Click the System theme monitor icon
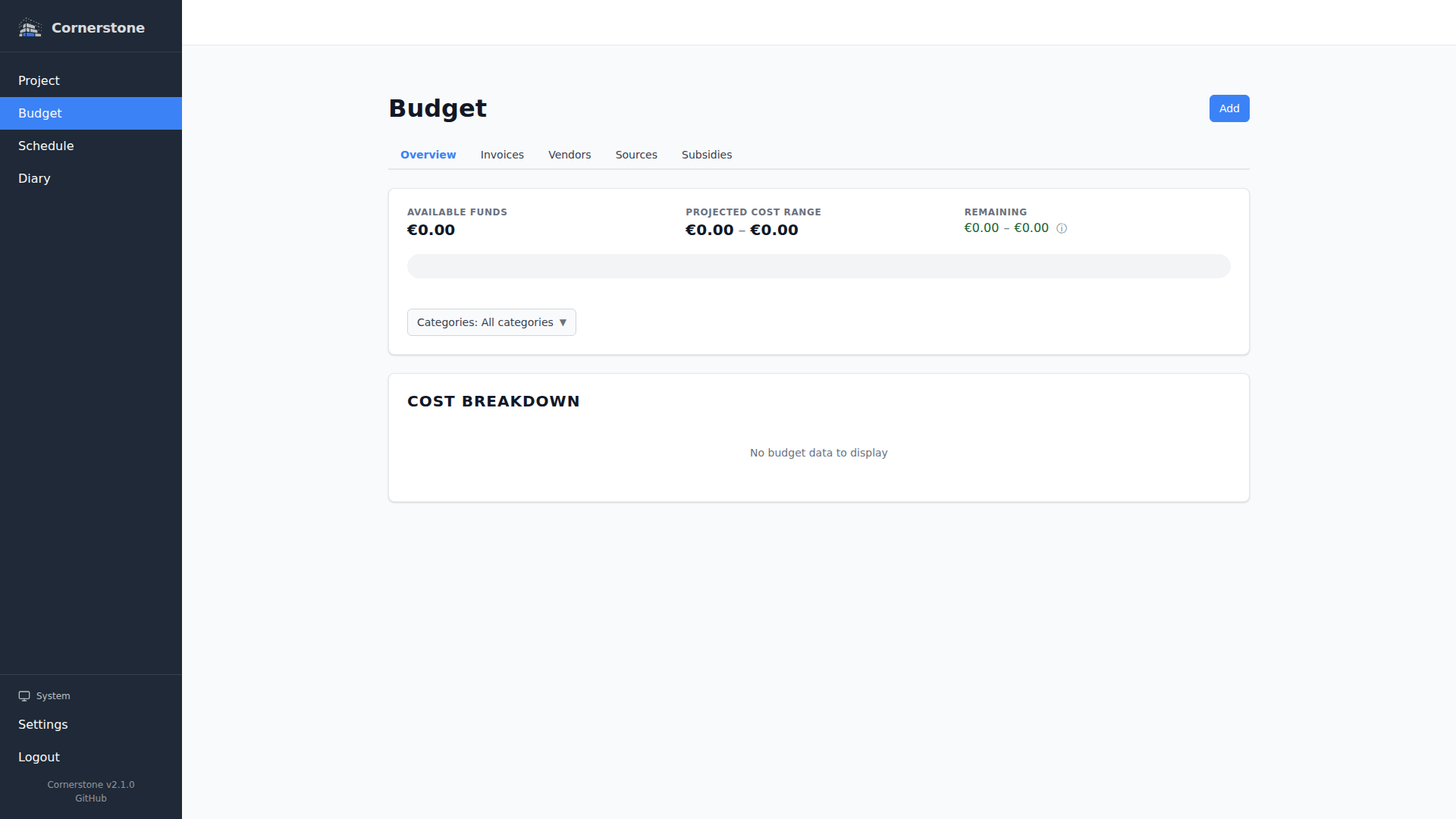The width and height of the screenshot is (1456, 819). click(x=24, y=695)
